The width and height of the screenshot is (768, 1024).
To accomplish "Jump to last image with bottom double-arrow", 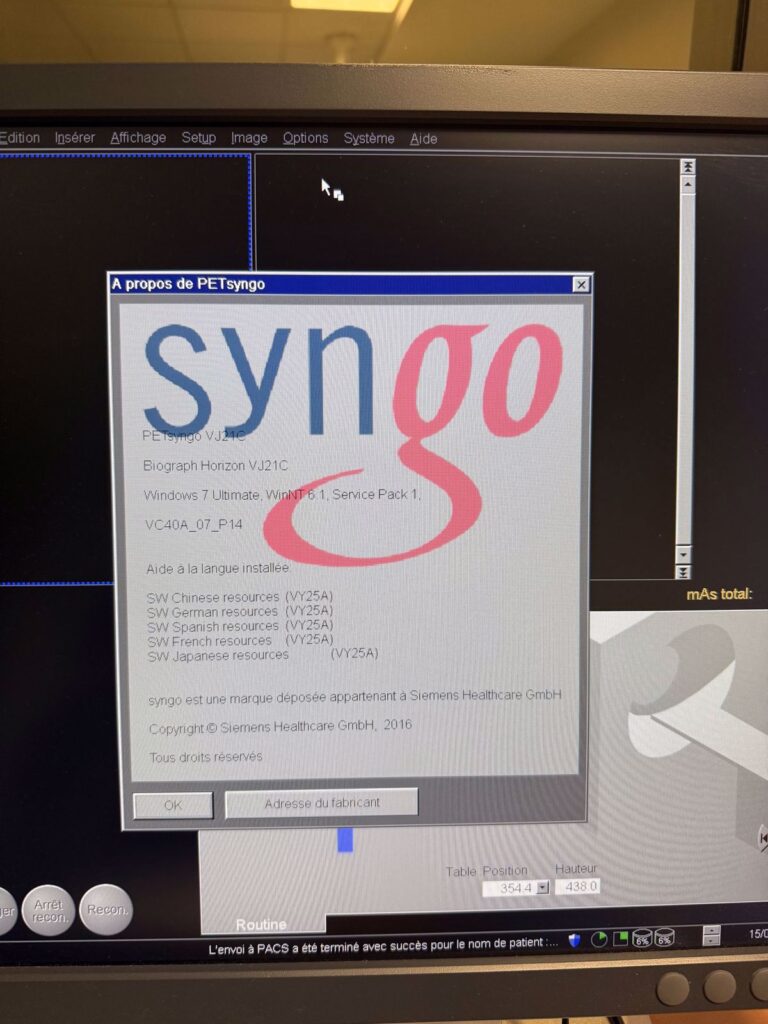I will pos(684,572).
